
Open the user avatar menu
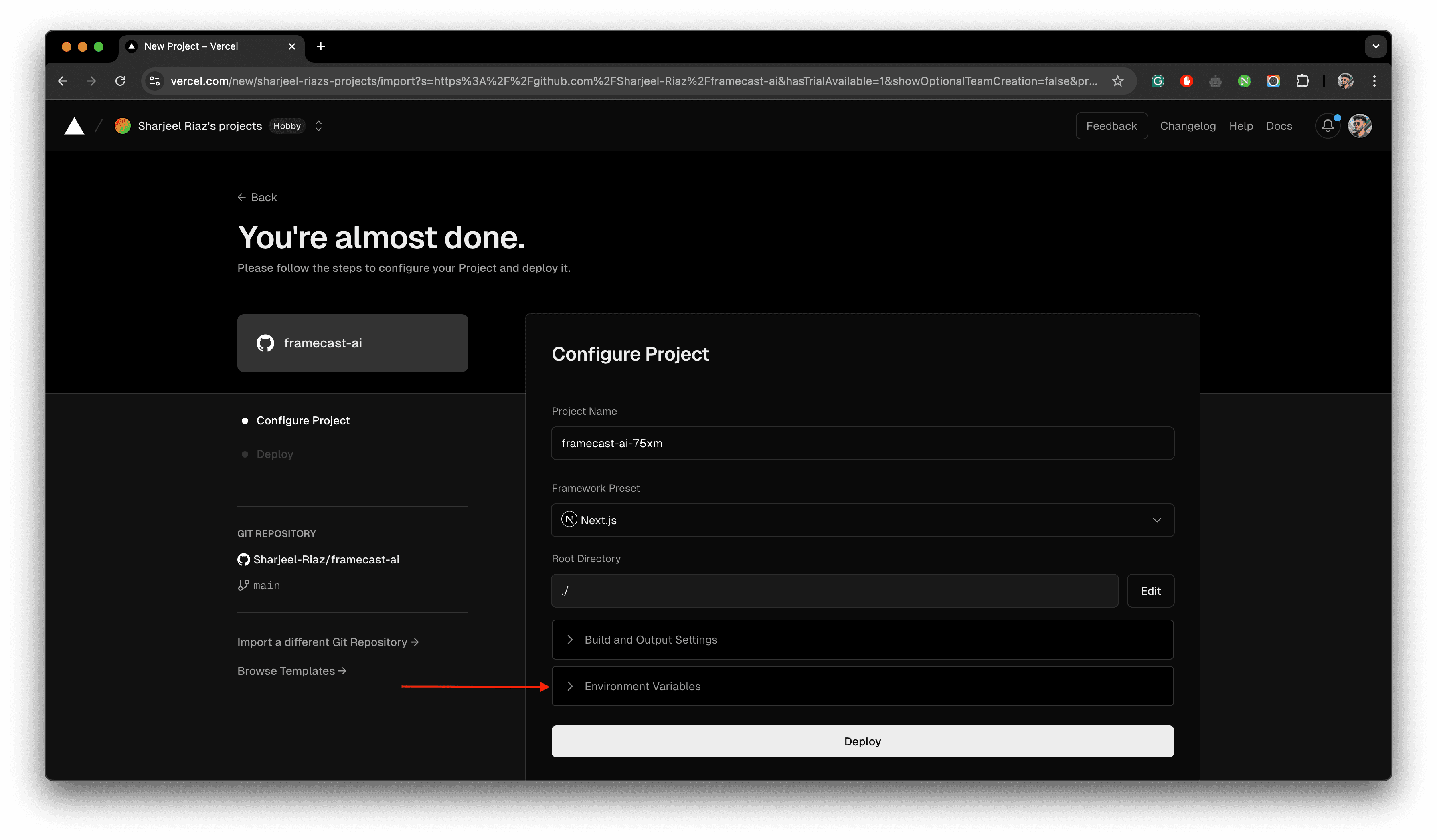tap(1360, 126)
